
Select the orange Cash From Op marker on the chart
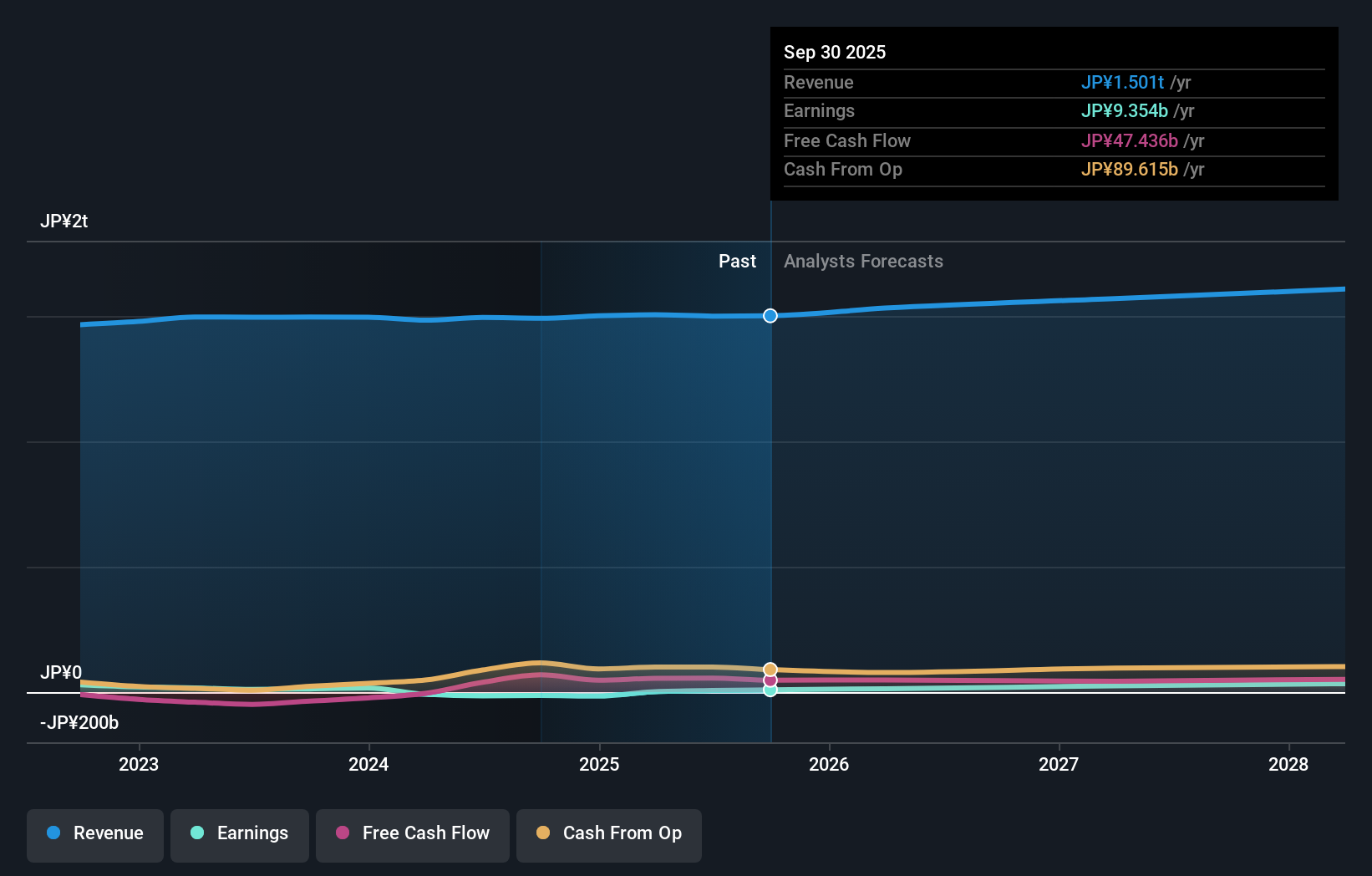click(x=770, y=668)
